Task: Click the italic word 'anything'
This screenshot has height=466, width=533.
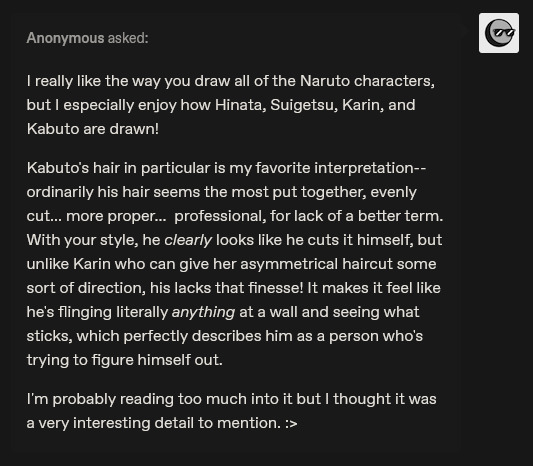Action: click(203, 312)
